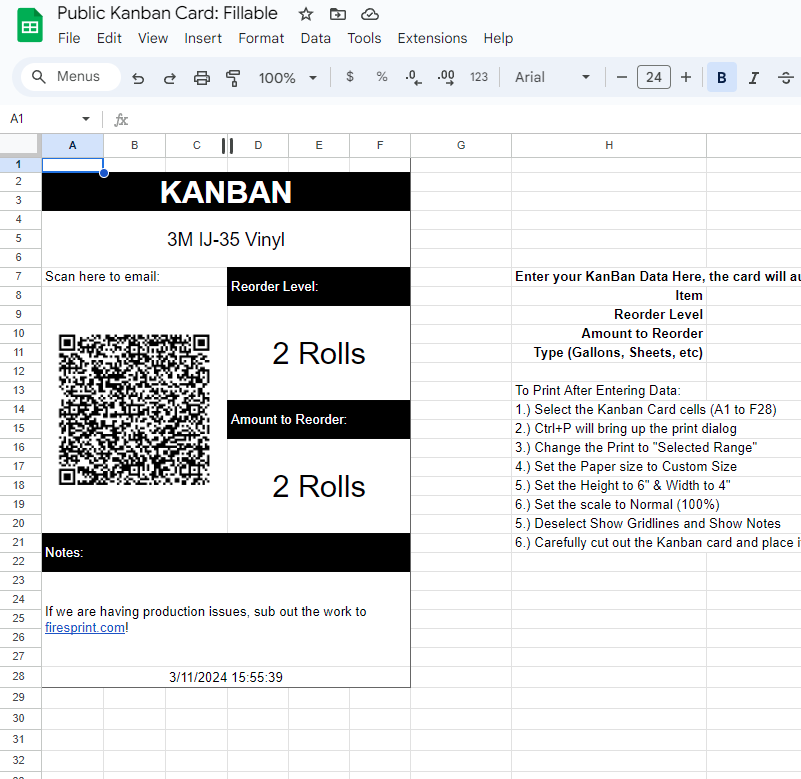Click the 'Reorder Level' label in column H
The image size is (801, 779).
pyautogui.click(x=658, y=315)
